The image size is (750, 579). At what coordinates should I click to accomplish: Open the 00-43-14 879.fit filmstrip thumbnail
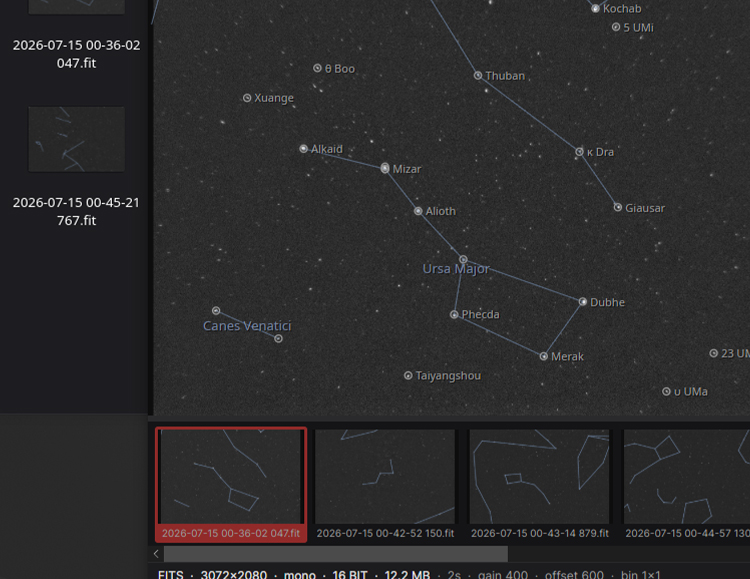[x=540, y=476]
